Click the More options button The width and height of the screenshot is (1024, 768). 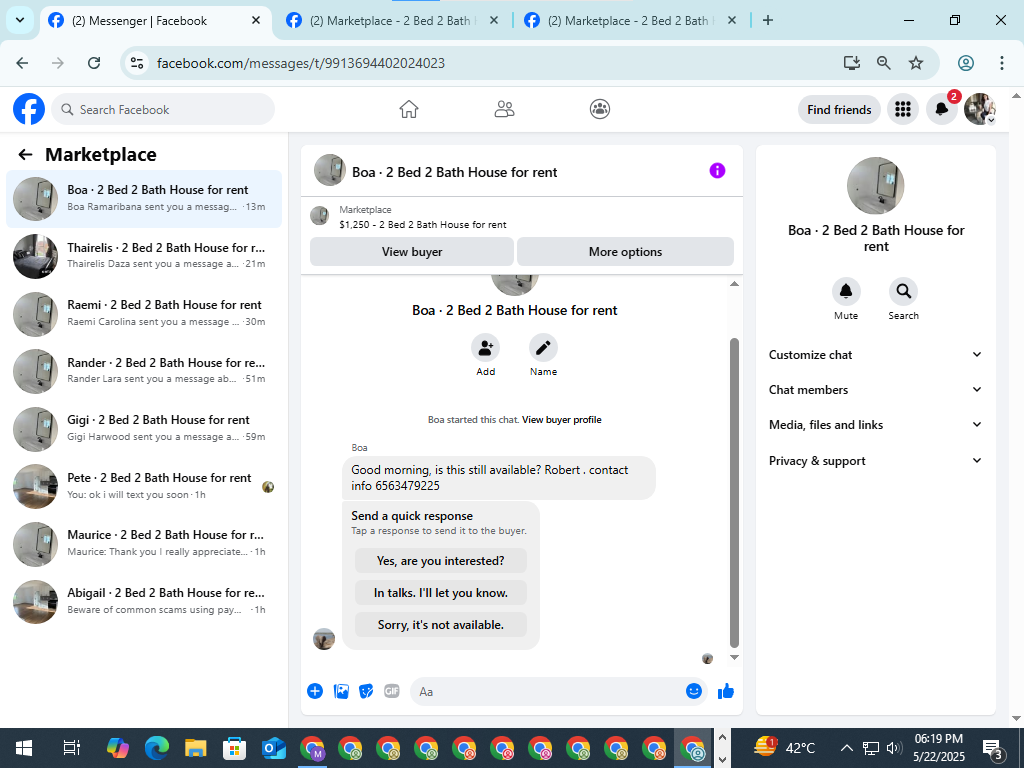pos(625,251)
